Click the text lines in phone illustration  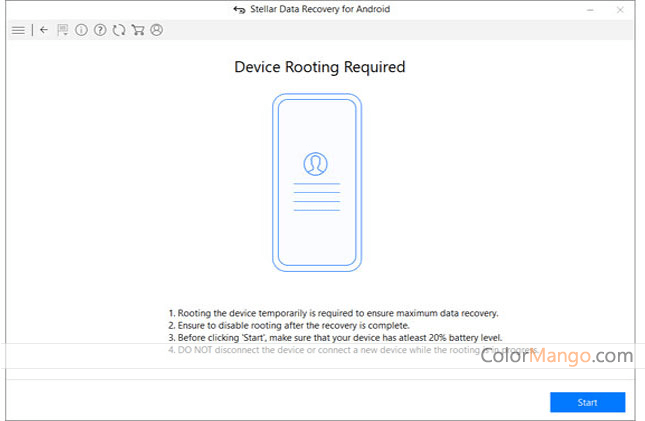316,197
